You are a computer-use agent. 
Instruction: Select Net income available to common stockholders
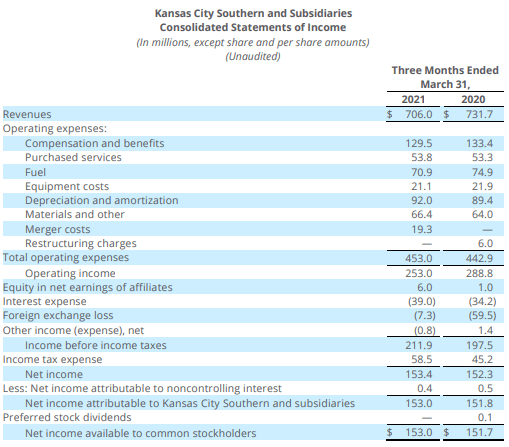[x=141, y=433]
